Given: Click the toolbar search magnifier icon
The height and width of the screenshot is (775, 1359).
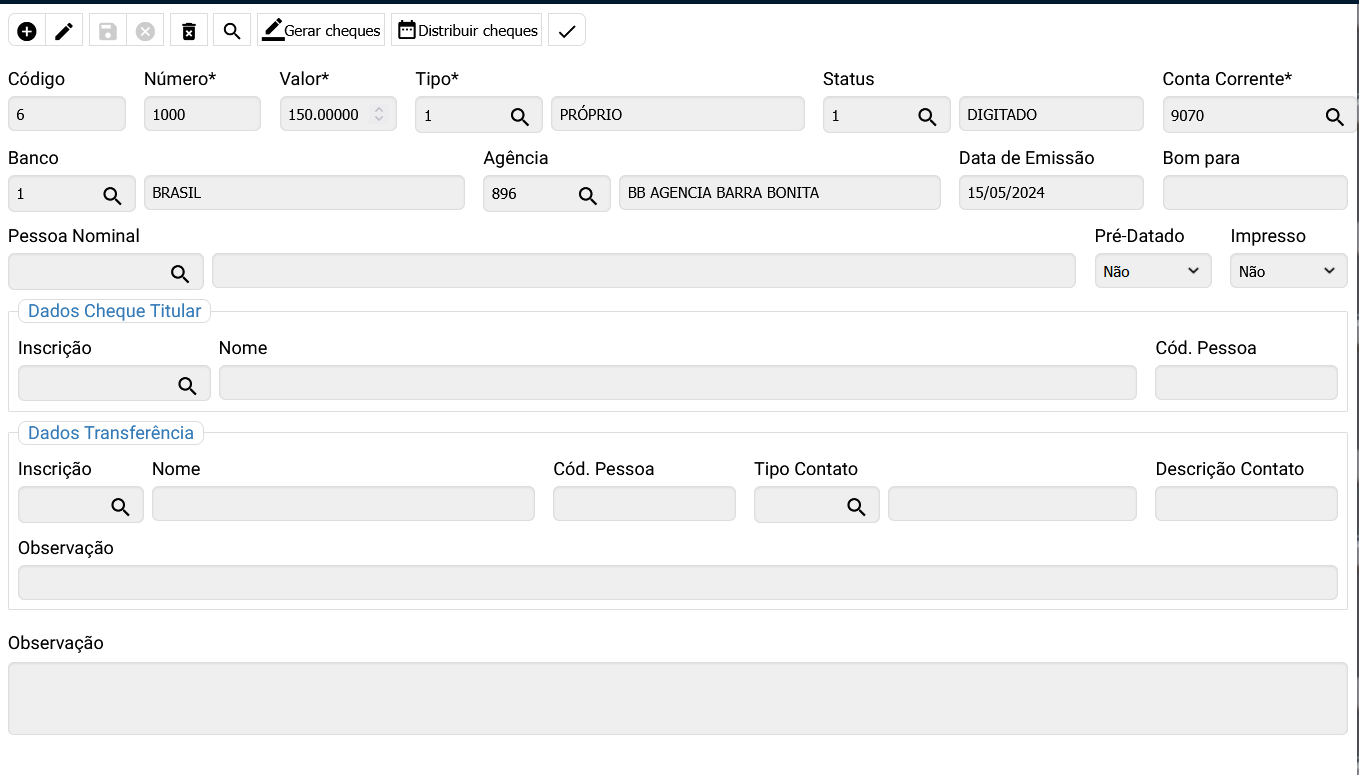Looking at the screenshot, I should tap(232, 31).
